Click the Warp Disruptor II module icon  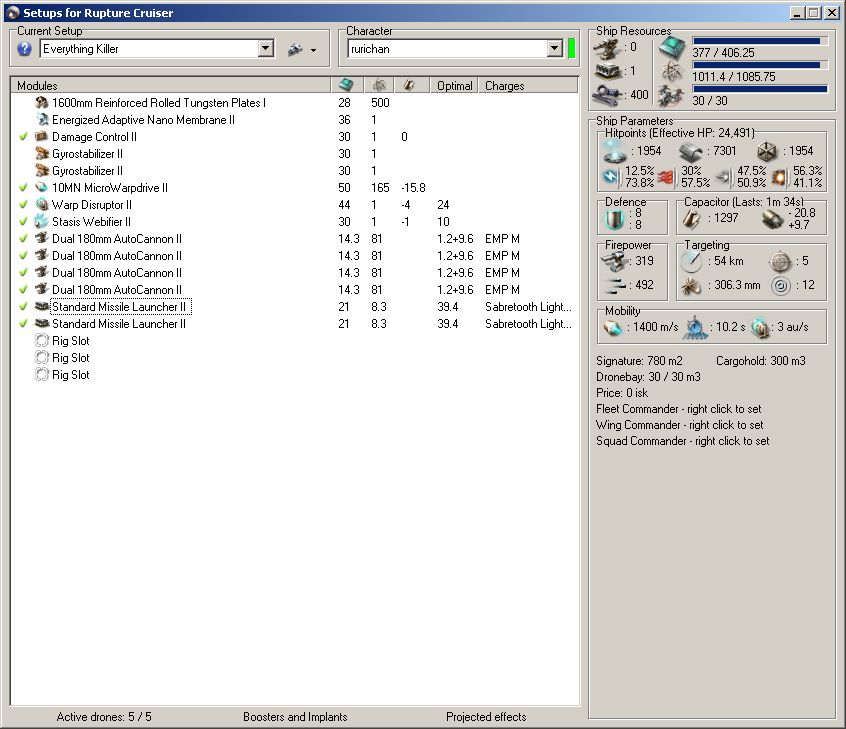tap(41, 205)
